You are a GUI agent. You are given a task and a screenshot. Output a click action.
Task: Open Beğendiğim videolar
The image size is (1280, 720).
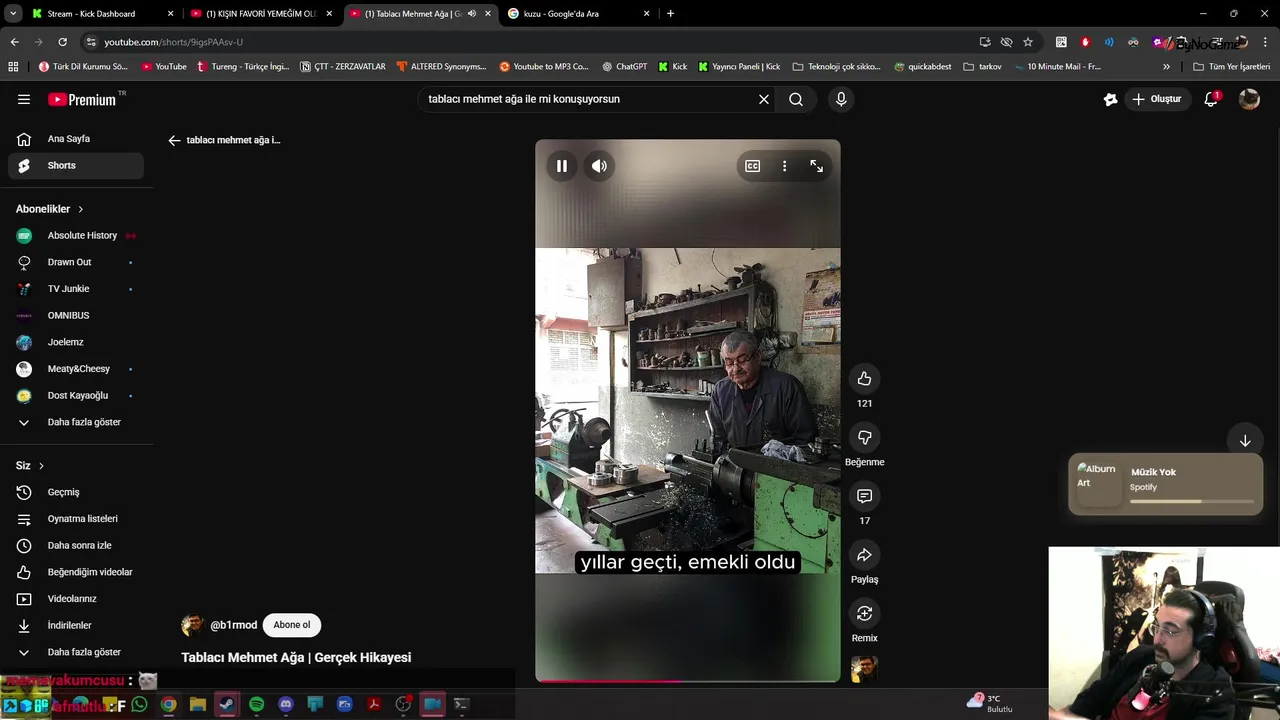(x=76, y=572)
